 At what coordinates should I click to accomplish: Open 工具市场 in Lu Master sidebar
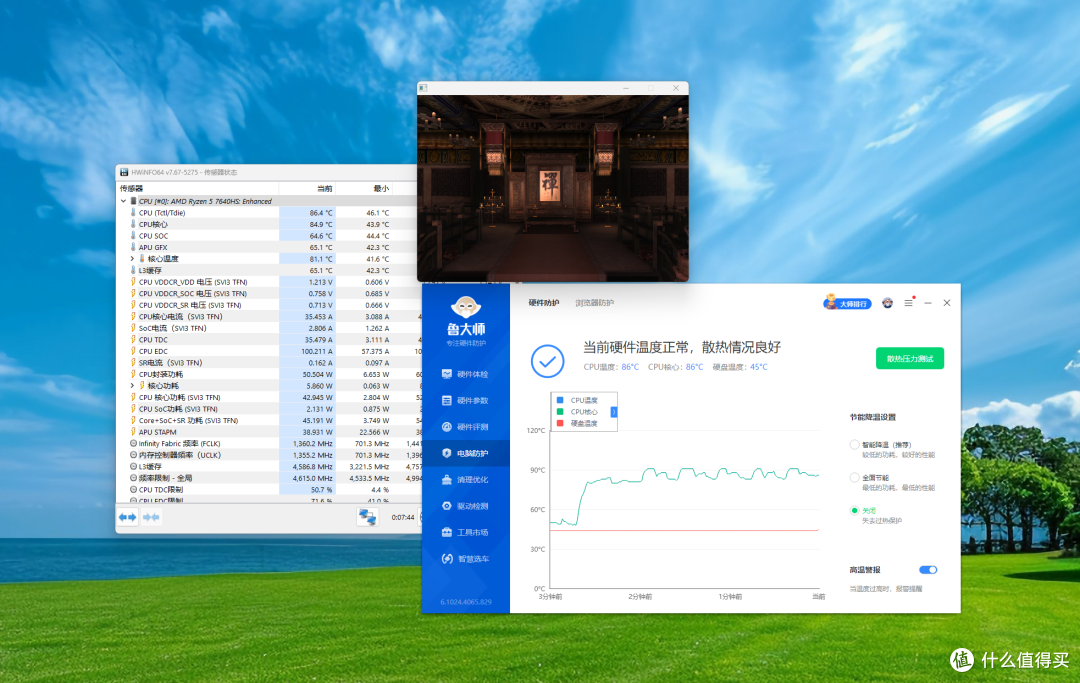[x=465, y=532]
